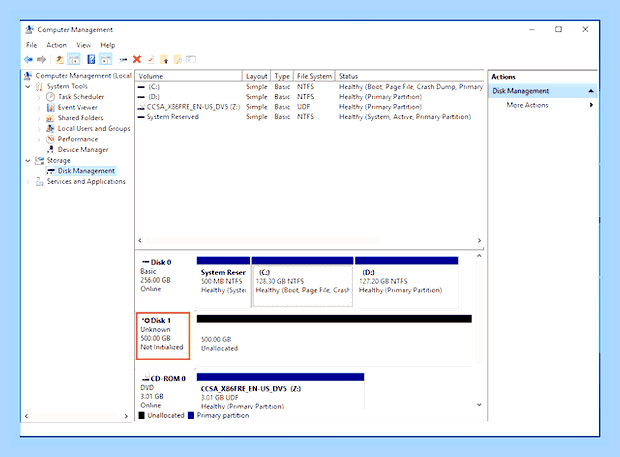This screenshot has height=457, width=620.
Task: Toggle the Show/Hide Console Tree icon
Action: 74,60
